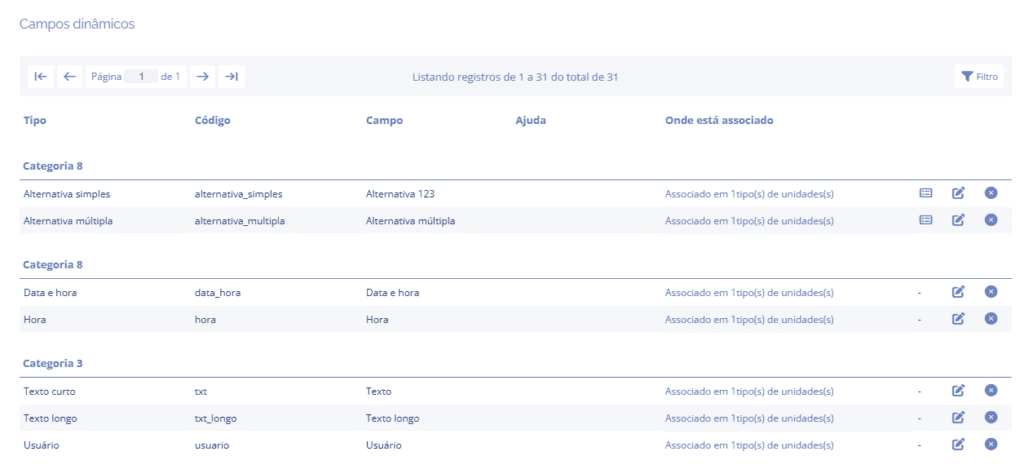Edit the Usuário field
The image size is (1024, 469).
click(x=958, y=444)
